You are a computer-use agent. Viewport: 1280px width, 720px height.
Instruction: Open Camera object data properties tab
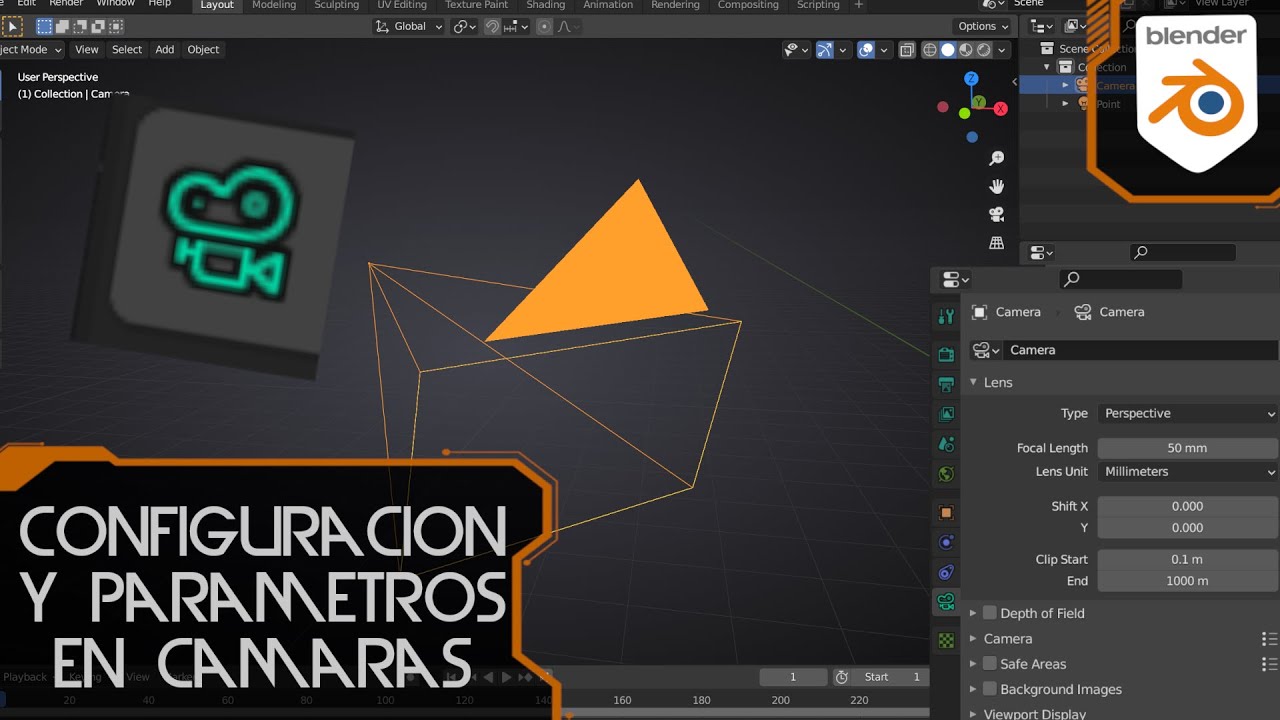946,602
